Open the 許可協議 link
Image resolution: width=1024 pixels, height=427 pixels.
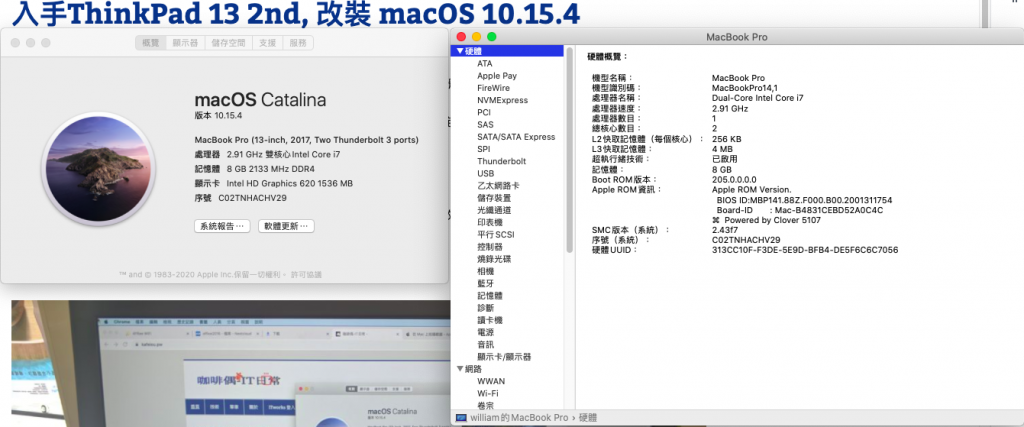pos(306,275)
